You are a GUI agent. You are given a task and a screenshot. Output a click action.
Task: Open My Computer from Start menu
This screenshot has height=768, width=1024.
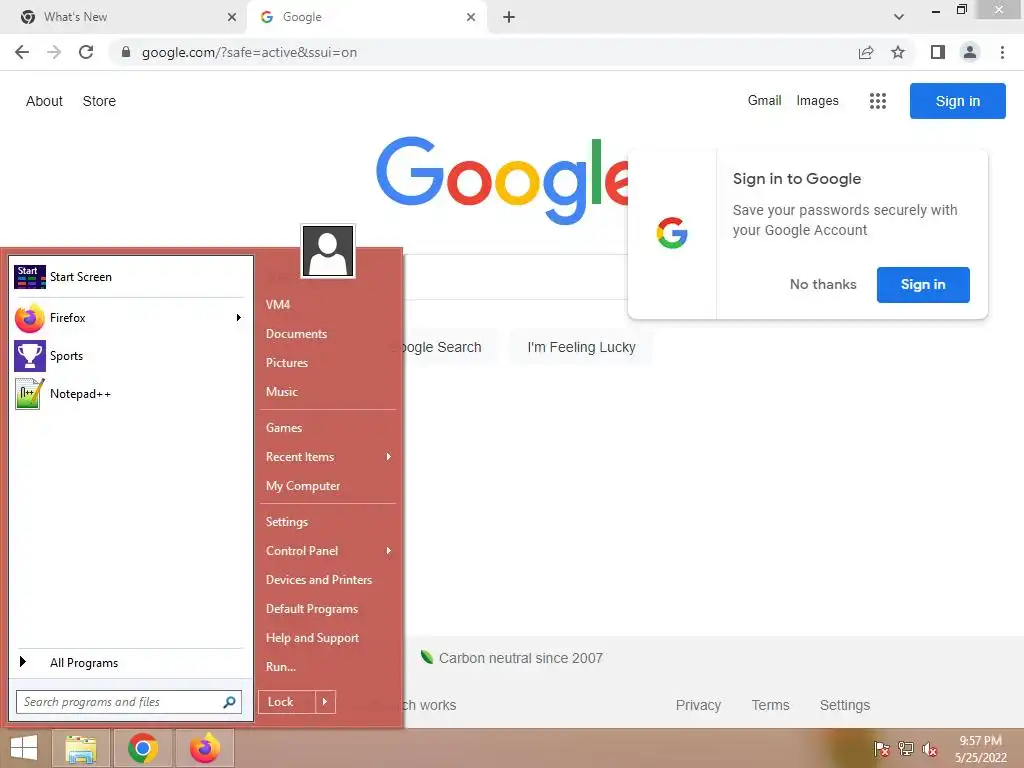coord(303,486)
